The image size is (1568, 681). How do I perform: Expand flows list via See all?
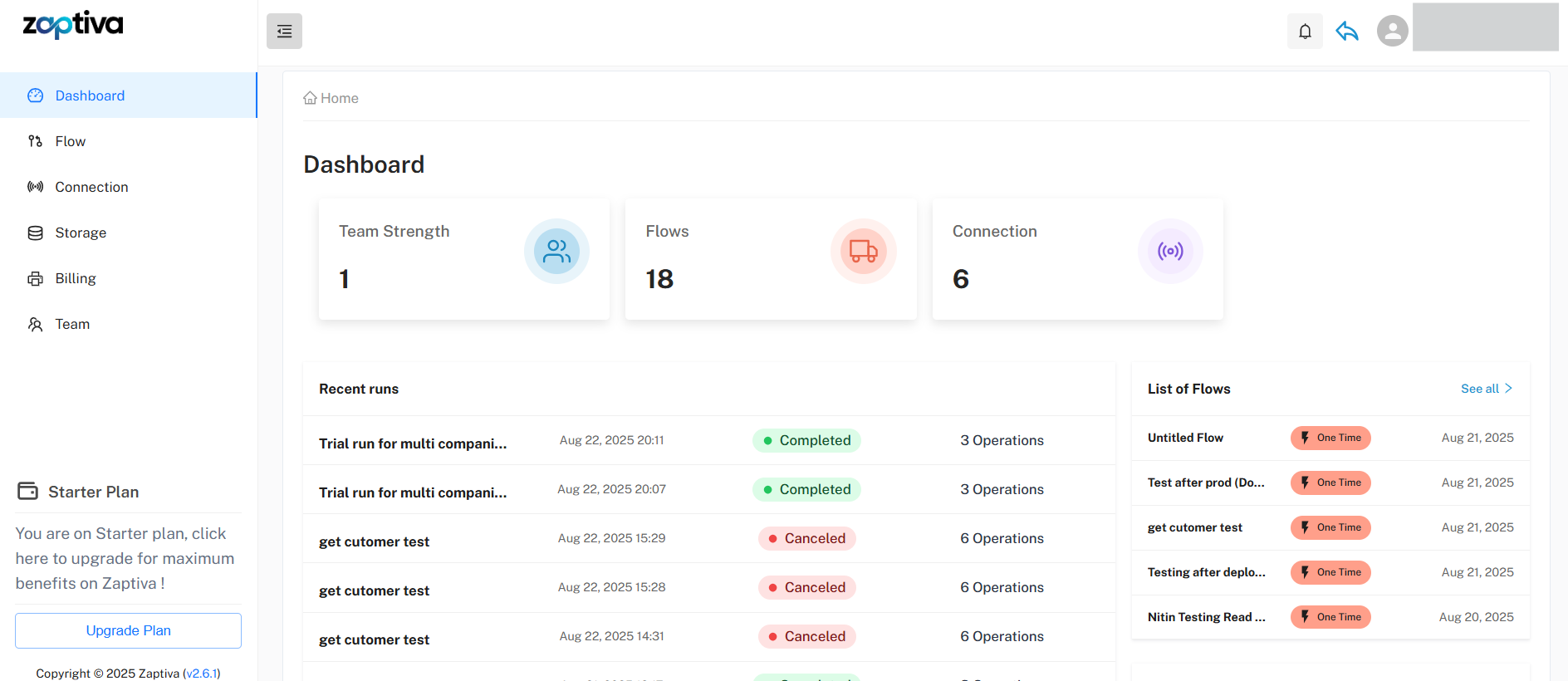click(1486, 389)
